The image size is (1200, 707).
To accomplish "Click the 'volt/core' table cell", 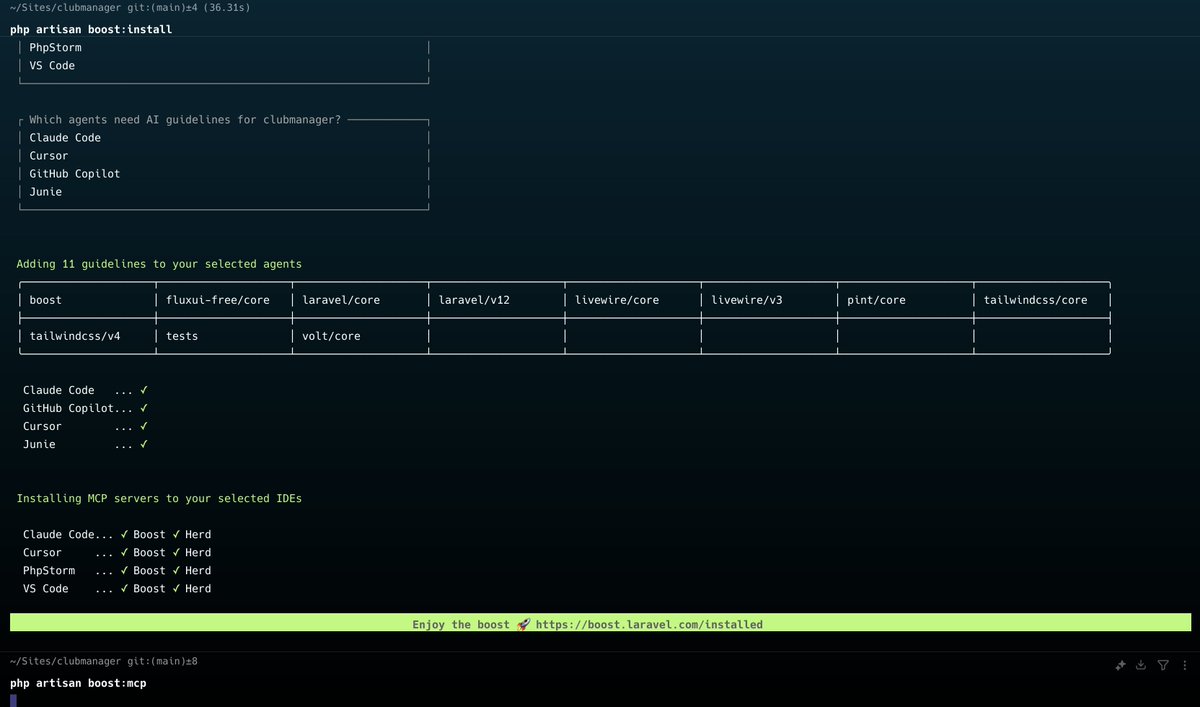I will (x=359, y=336).
